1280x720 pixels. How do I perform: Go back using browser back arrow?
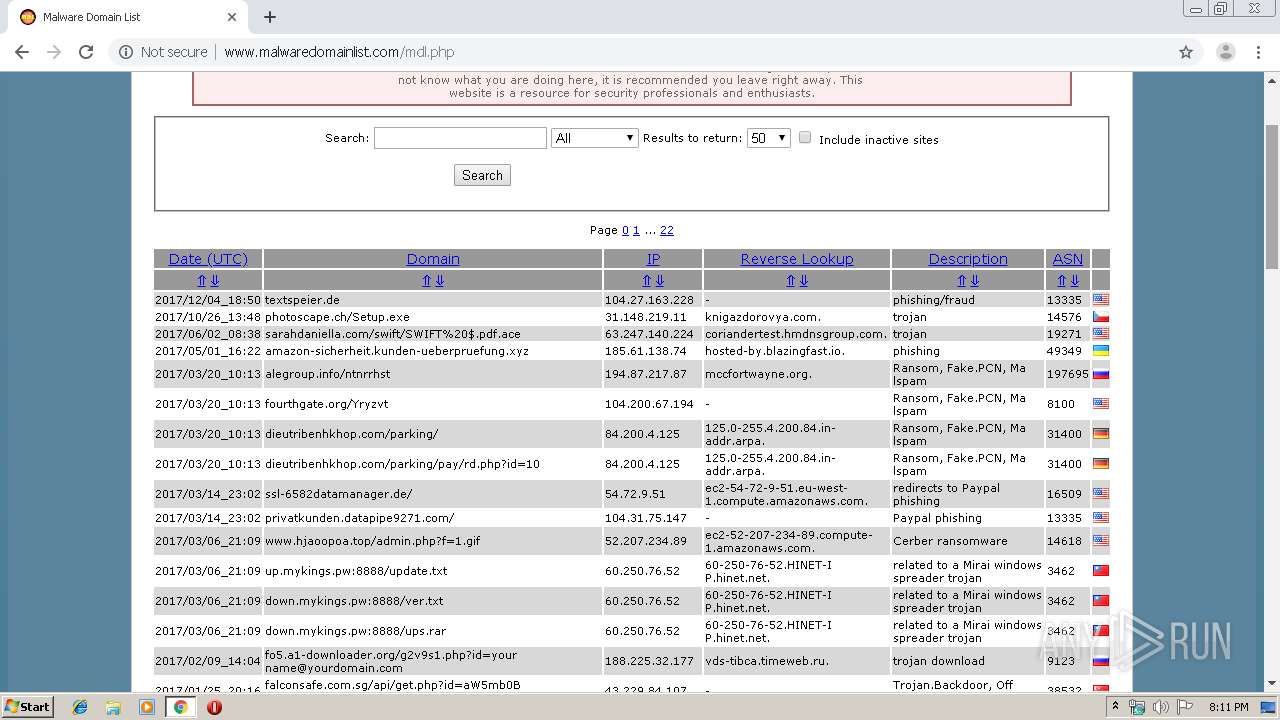(22, 52)
